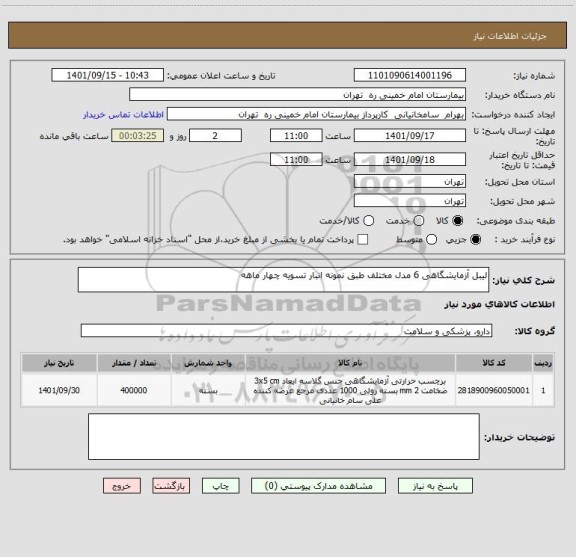Click the شهر محل تحویل field تهران
The image size is (576, 557).
pyautogui.click(x=410, y=201)
